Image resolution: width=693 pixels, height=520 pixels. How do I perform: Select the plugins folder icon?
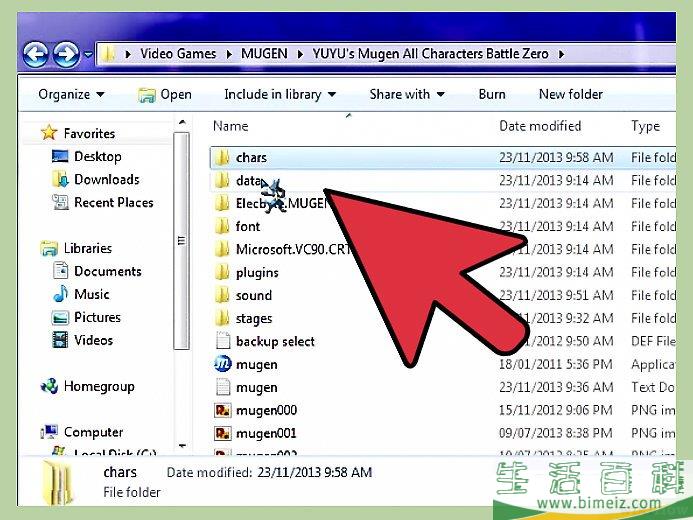pyautogui.click(x=222, y=272)
